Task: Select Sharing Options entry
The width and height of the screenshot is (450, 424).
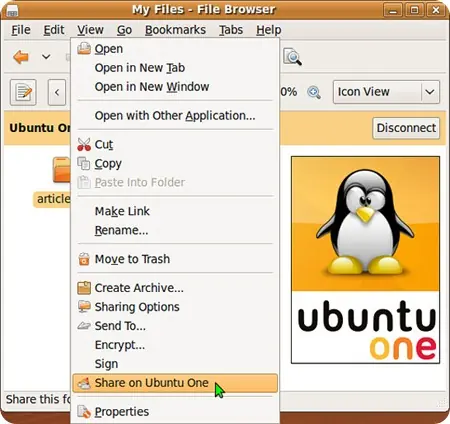Action: (137, 307)
